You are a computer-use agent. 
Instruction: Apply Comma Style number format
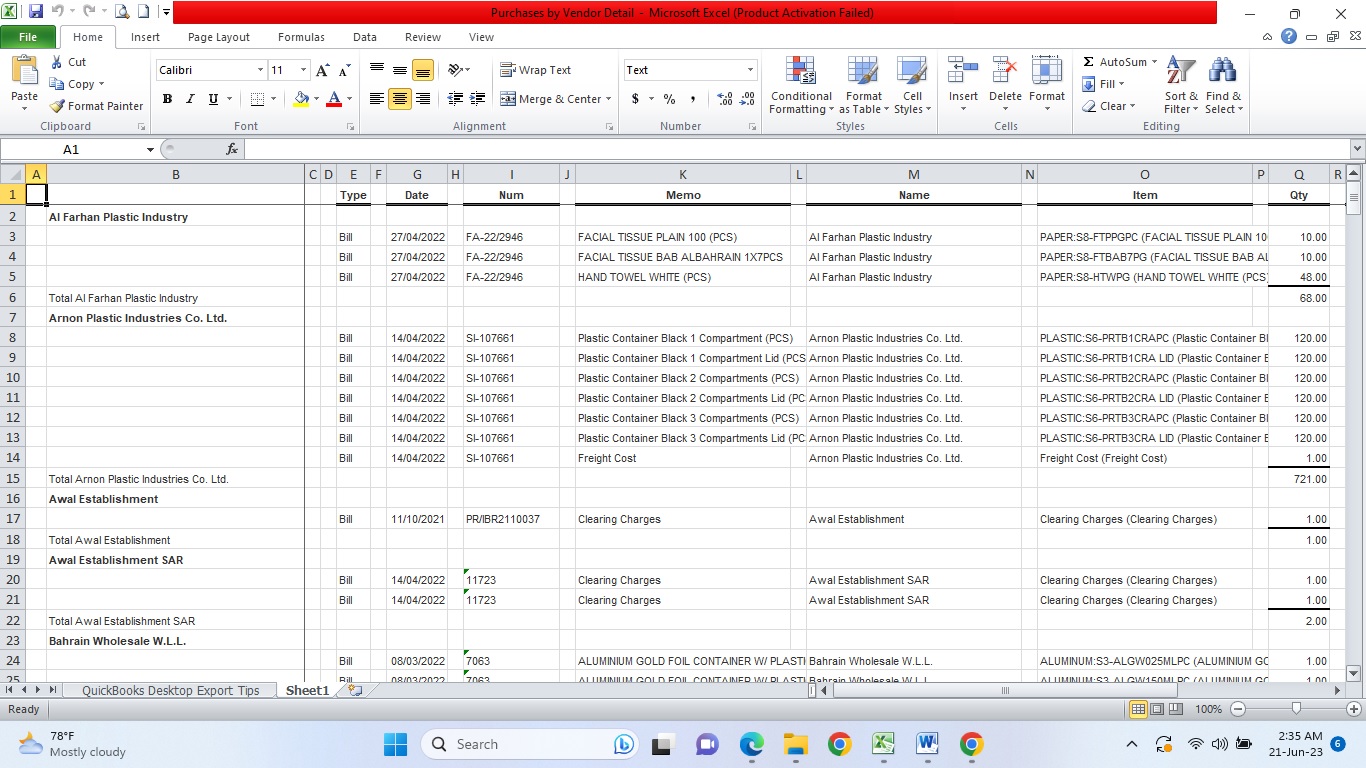pos(693,99)
